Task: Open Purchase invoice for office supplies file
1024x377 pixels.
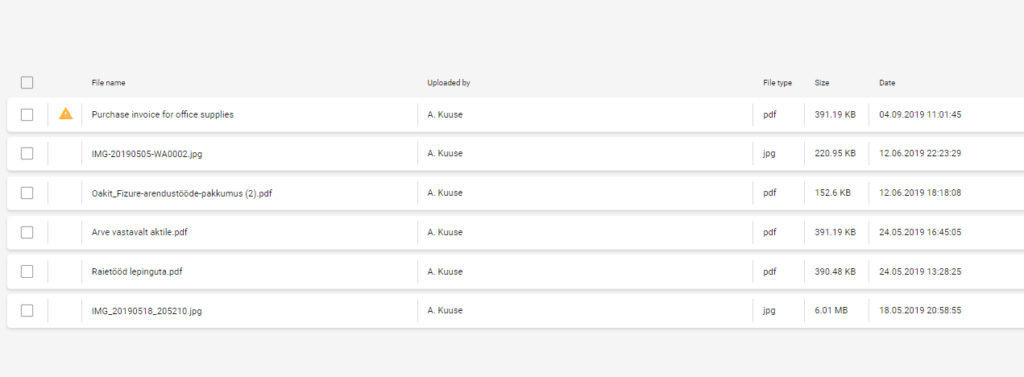Action: pyautogui.click(x=163, y=114)
